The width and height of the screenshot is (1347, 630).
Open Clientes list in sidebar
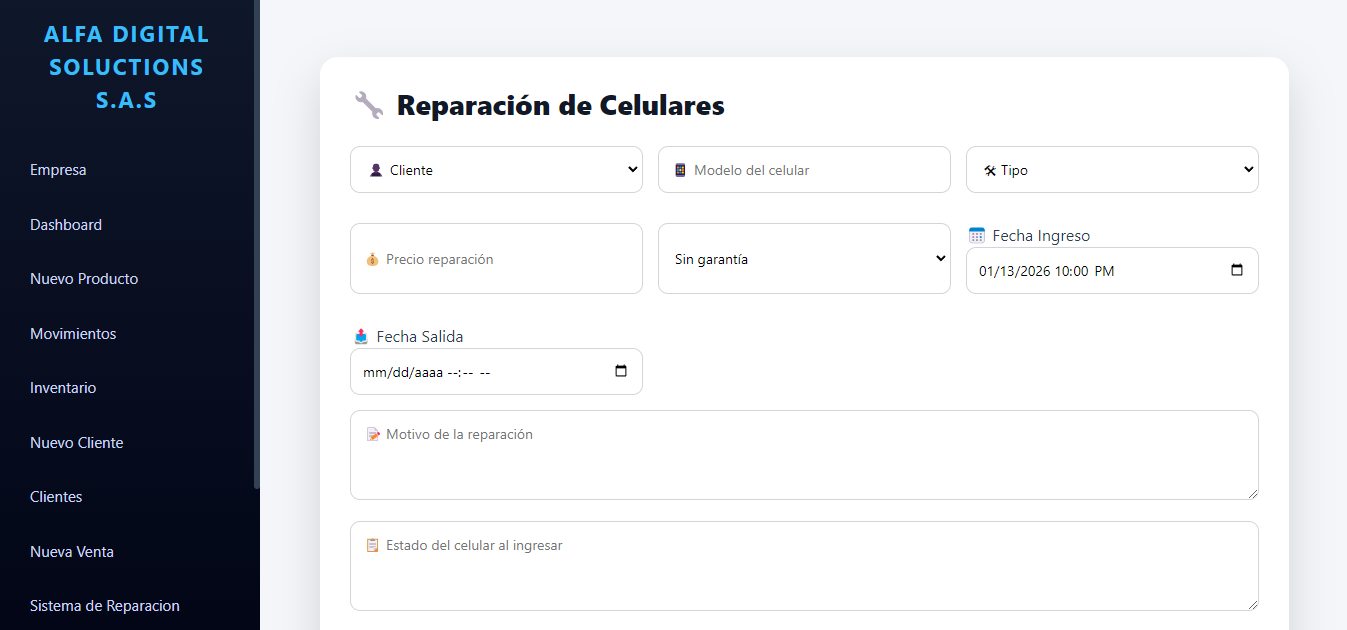[x=56, y=497]
